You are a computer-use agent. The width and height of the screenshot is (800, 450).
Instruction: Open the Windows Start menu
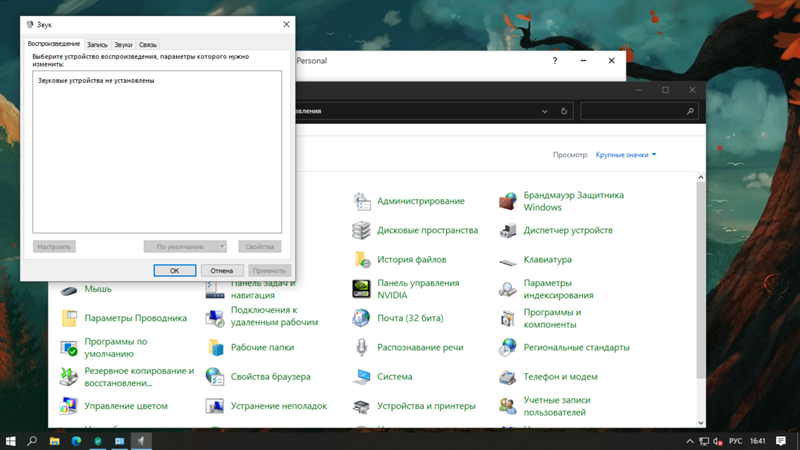click(10, 441)
